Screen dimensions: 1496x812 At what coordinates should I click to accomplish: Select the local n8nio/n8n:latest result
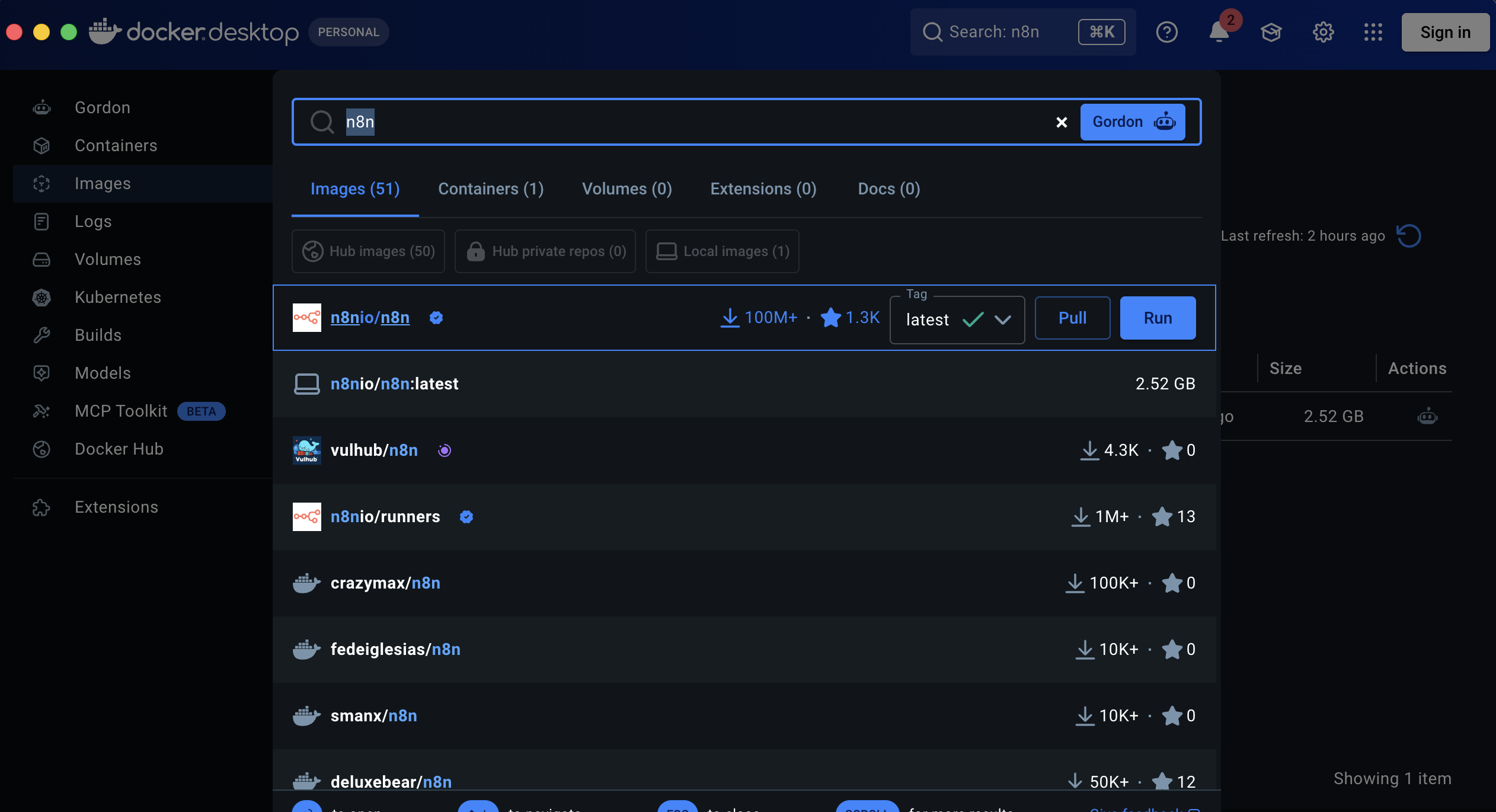744,384
